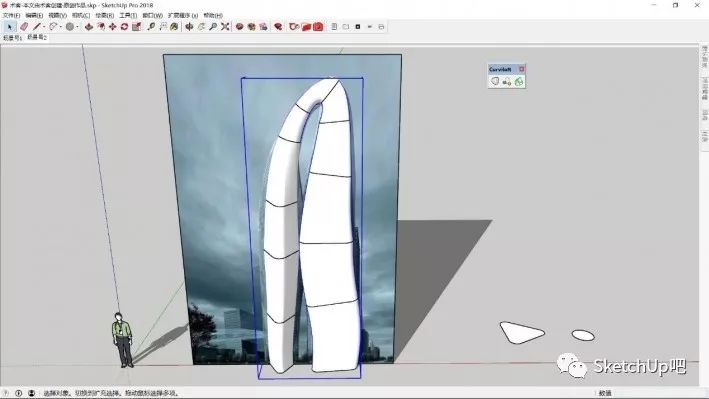Activate the Move tool cross icon
Screen dimensions: 709x399
point(112,27)
